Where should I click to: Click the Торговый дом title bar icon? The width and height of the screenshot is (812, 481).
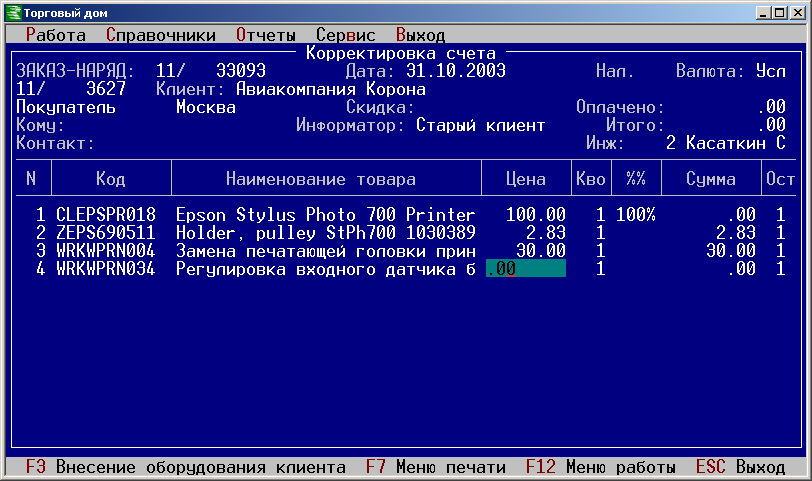pyautogui.click(x=13, y=13)
